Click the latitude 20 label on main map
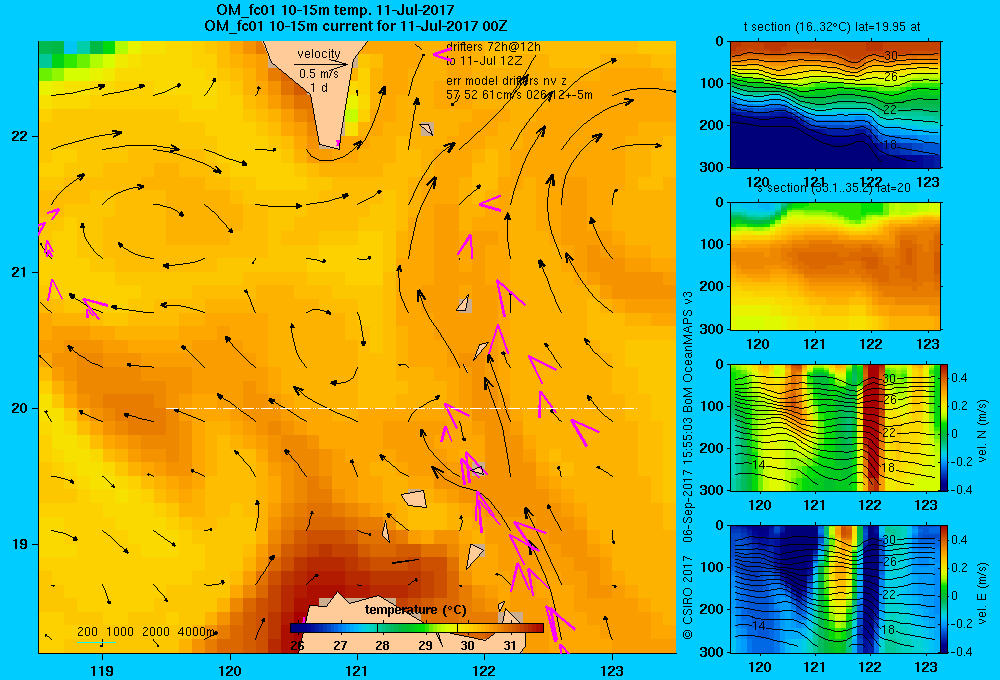The image size is (1000, 680). (20, 408)
